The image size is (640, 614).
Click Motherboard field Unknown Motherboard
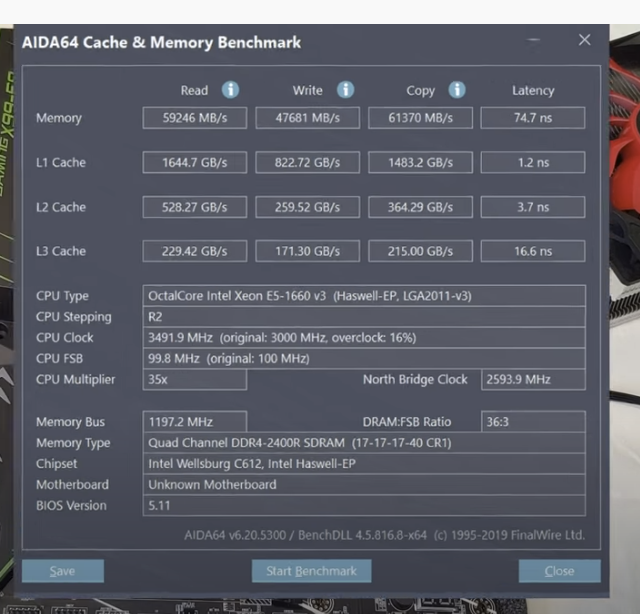tap(364, 485)
